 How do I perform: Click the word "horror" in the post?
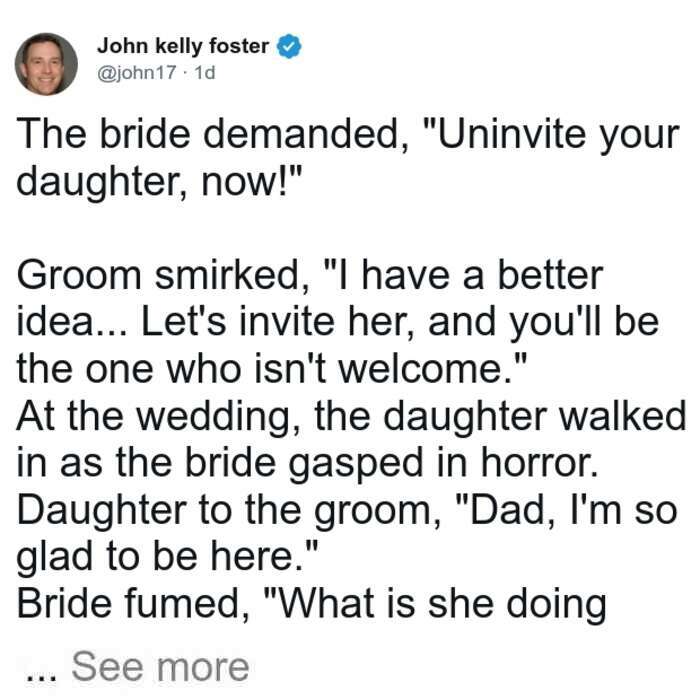(x=539, y=462)
